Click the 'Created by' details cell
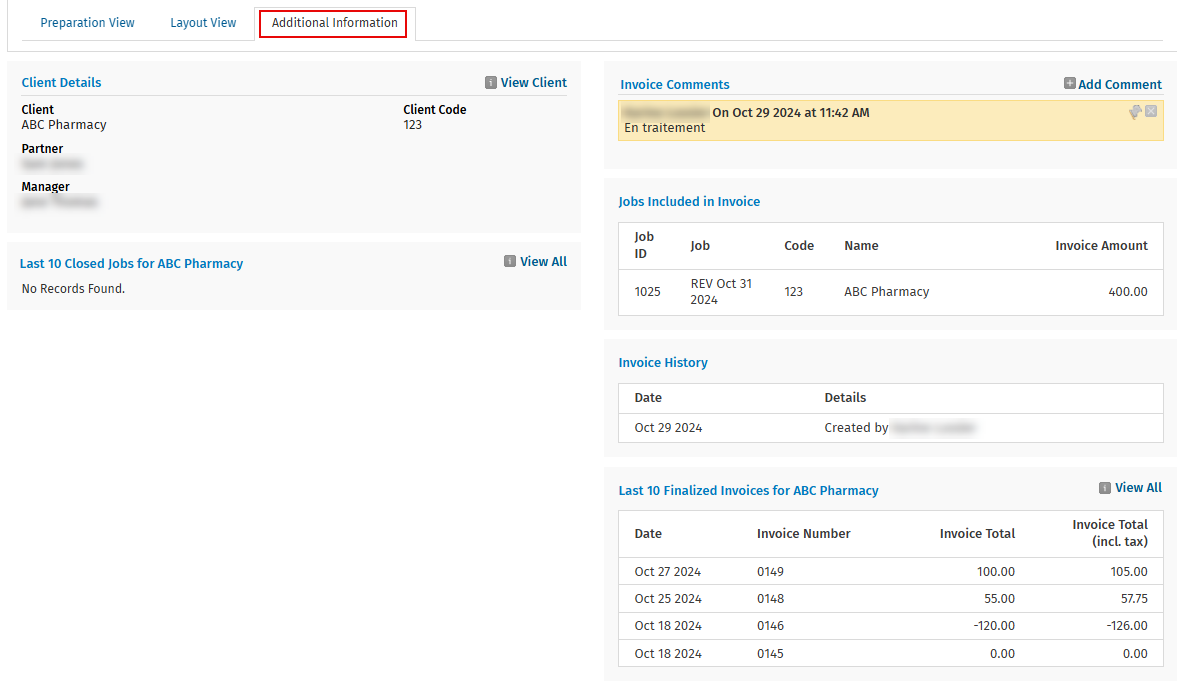This screenshot has width=1177, height=691. pos(899,428)
